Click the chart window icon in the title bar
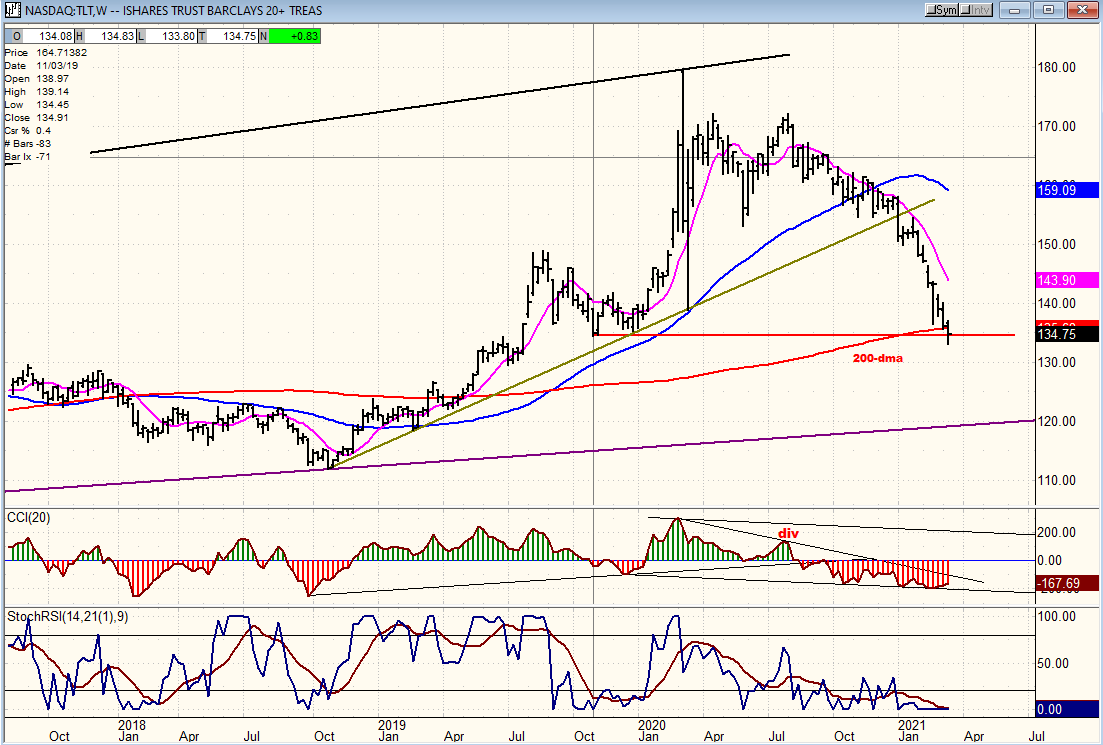 (12, 10)
